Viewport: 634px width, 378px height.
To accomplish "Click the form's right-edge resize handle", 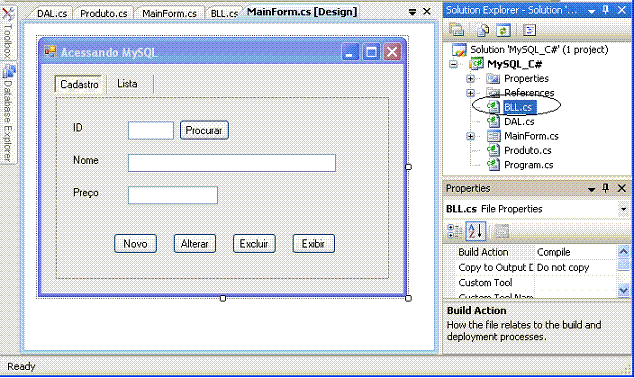I will pyautogui.click(x=408, y=167).
